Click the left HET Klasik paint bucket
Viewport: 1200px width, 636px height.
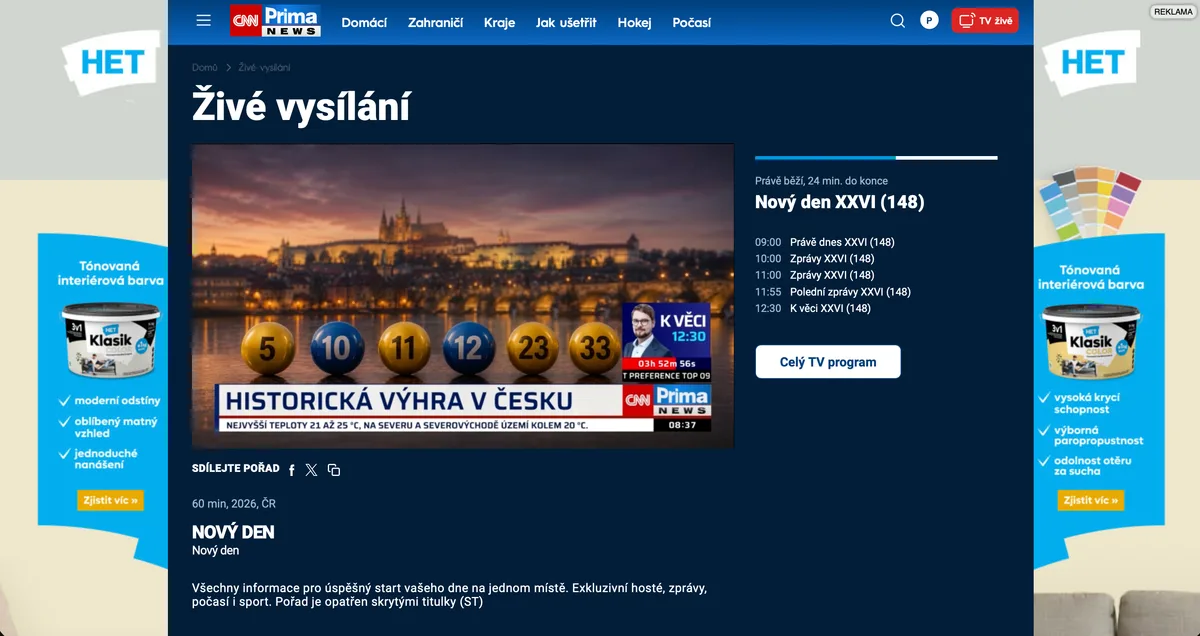pyautogui.click(x=111, y=340)
